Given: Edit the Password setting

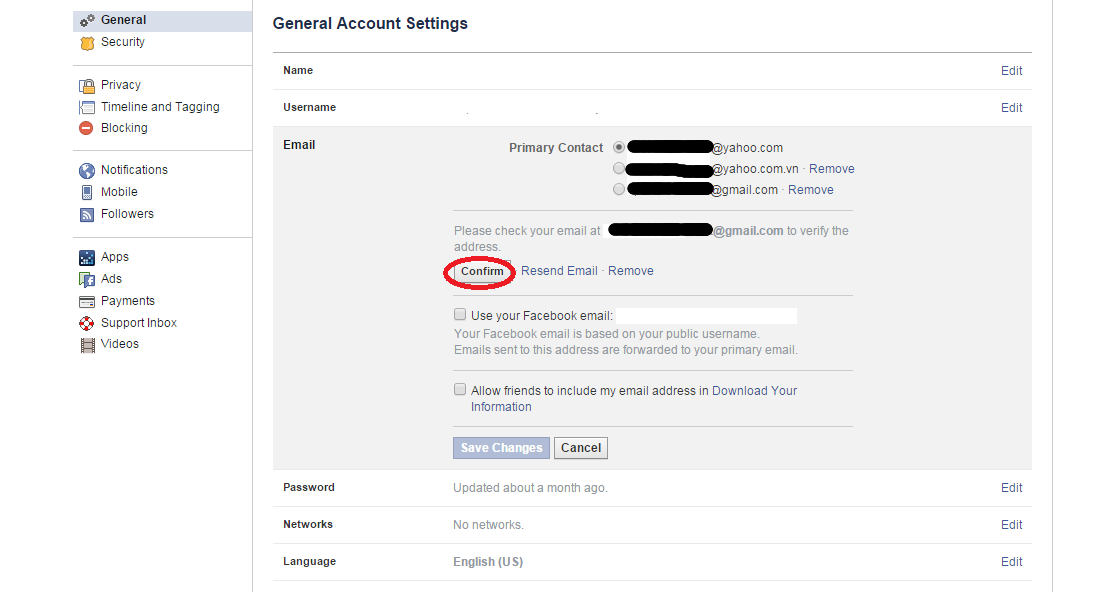Looking at the screenshot, I should point(1012,488).
